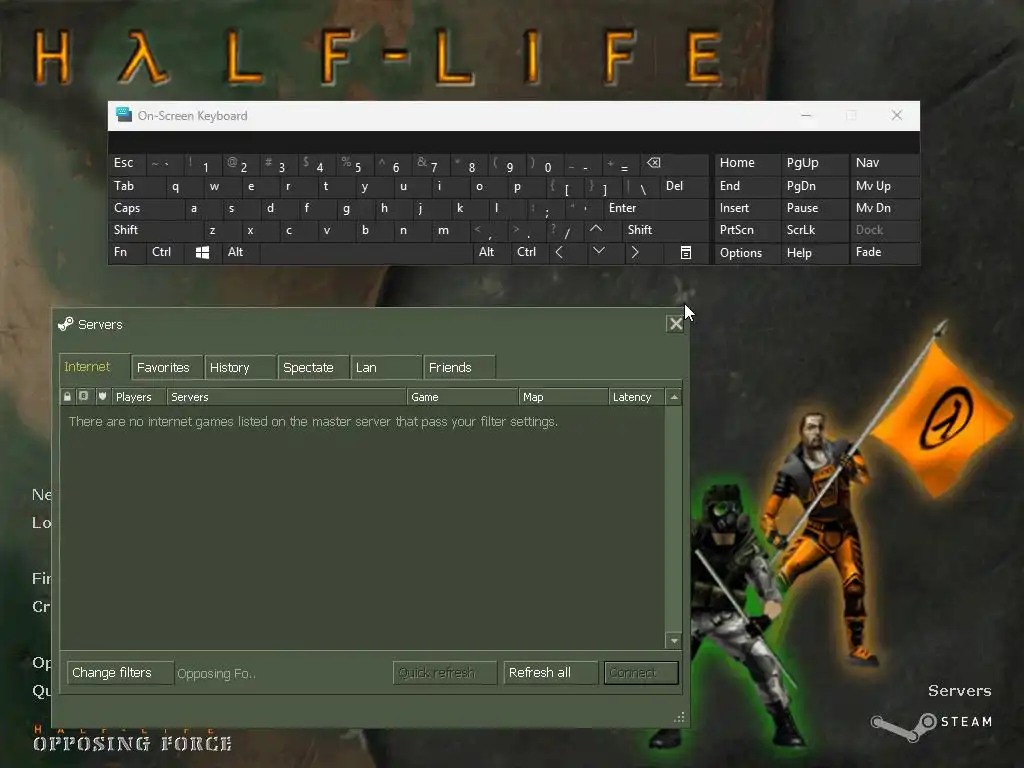The height and width of the screenshot is (768, 1024).
Task: Sort by the Game column header
Action: tap(462, 396)
